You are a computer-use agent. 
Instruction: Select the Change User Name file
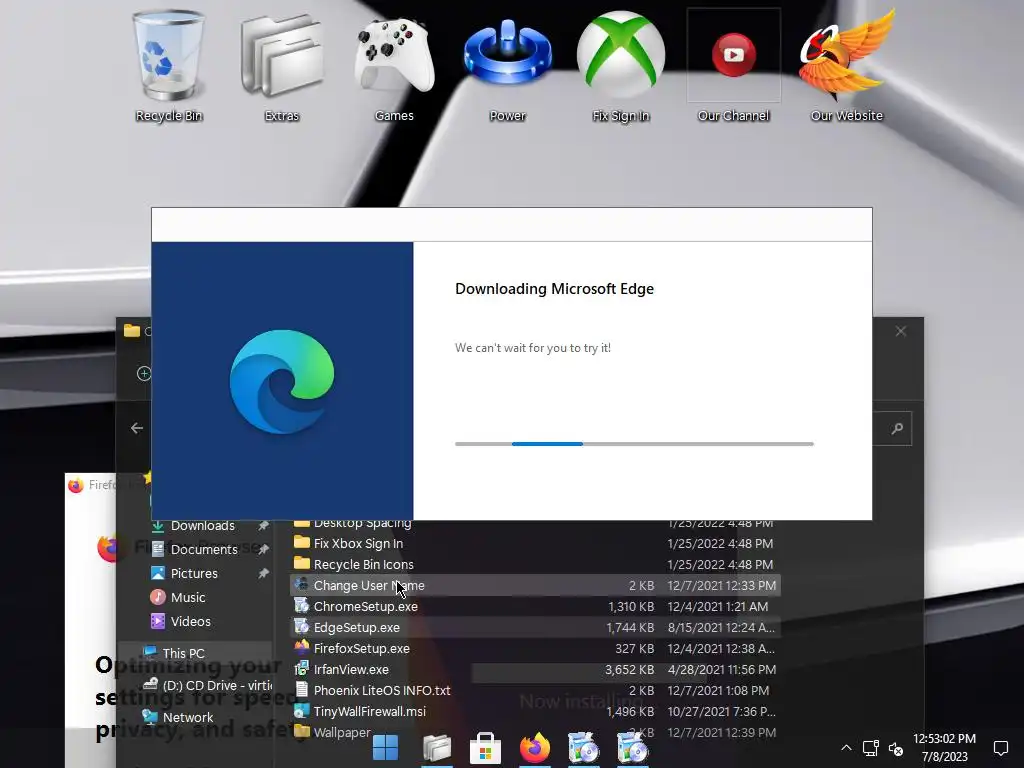tap(535, 585)
